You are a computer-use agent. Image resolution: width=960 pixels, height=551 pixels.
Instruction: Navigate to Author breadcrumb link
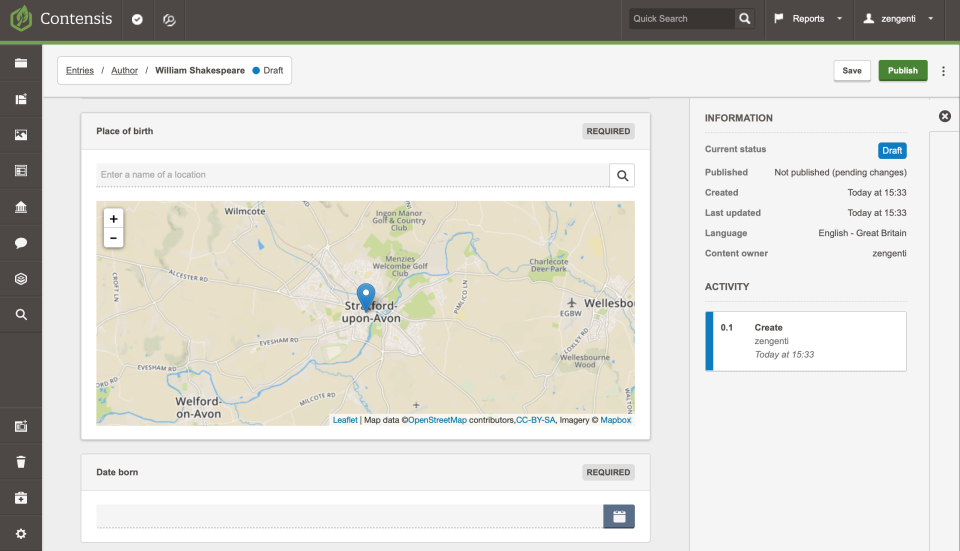pos(124,71)
